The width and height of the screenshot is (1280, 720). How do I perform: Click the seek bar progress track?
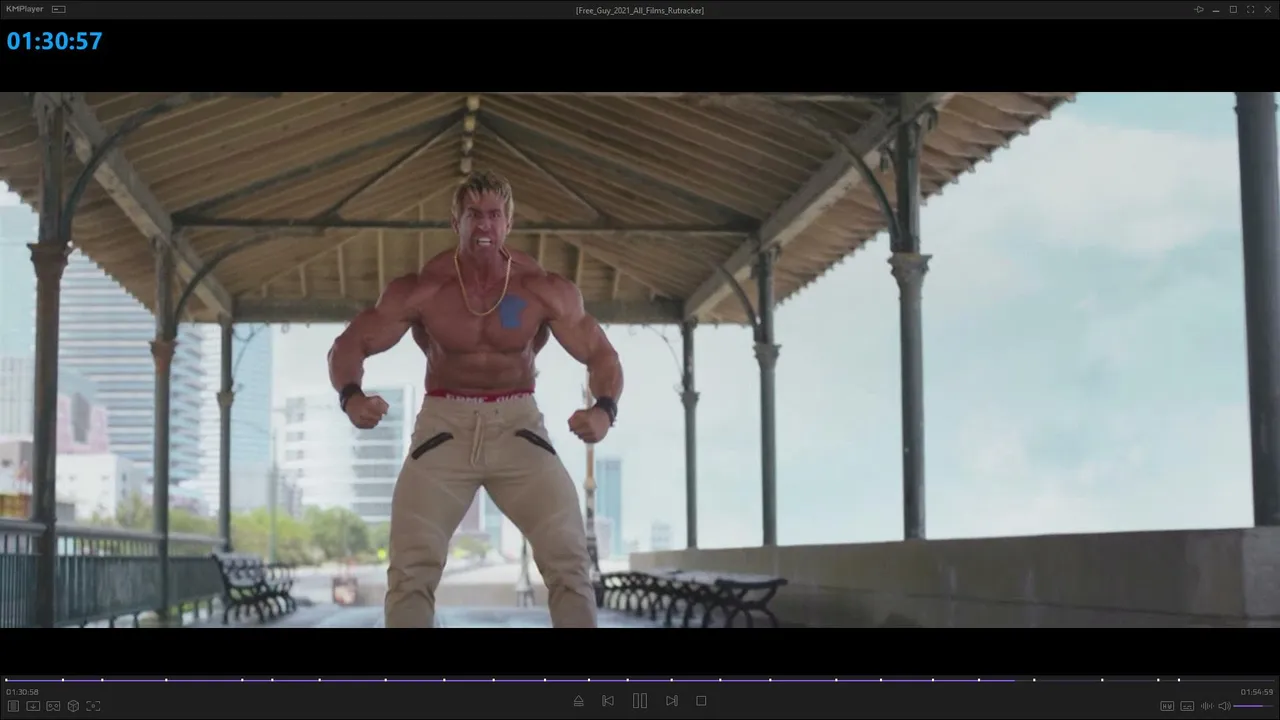pyautogui.click(x=640, y=680)
